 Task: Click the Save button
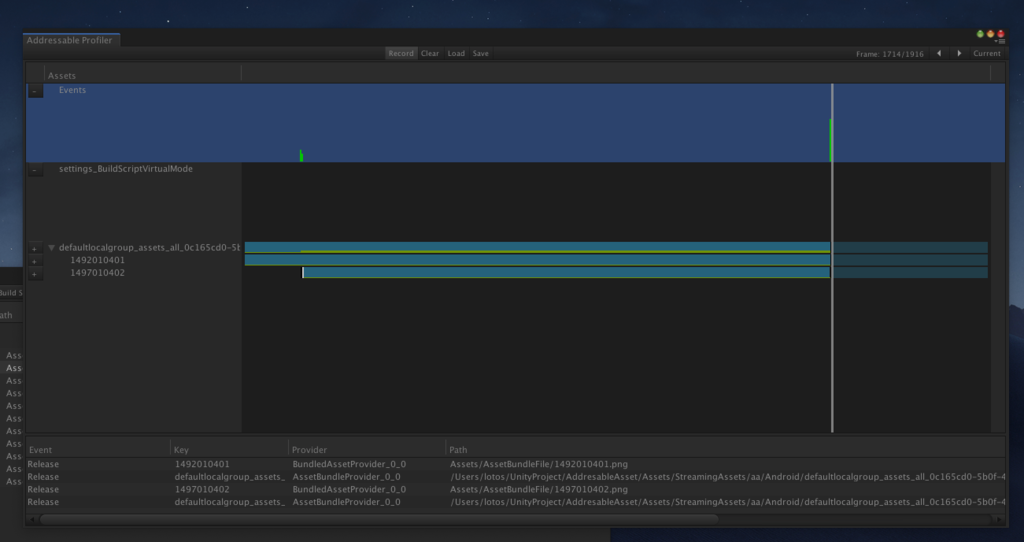coord(481,54)
